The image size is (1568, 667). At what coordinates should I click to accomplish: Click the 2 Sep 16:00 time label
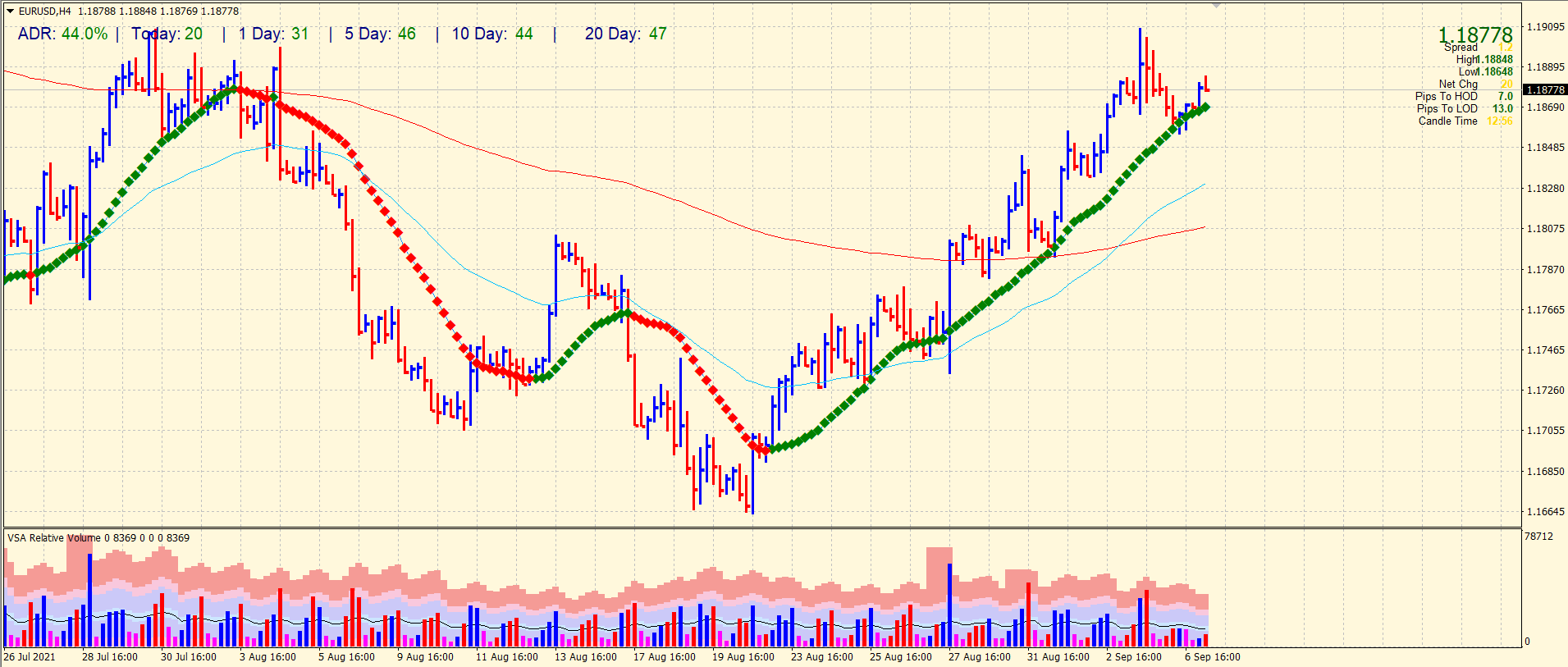point(1134,657)
